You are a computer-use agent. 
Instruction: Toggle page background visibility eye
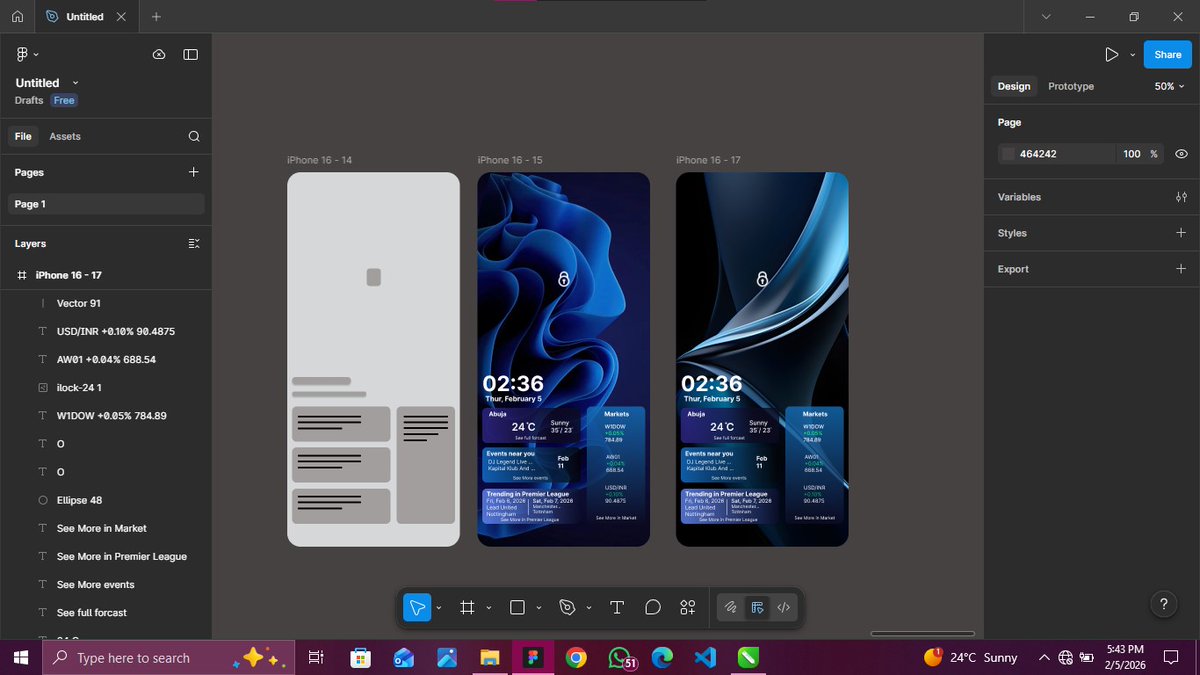pyautogui.click(x=1181, y=154)
